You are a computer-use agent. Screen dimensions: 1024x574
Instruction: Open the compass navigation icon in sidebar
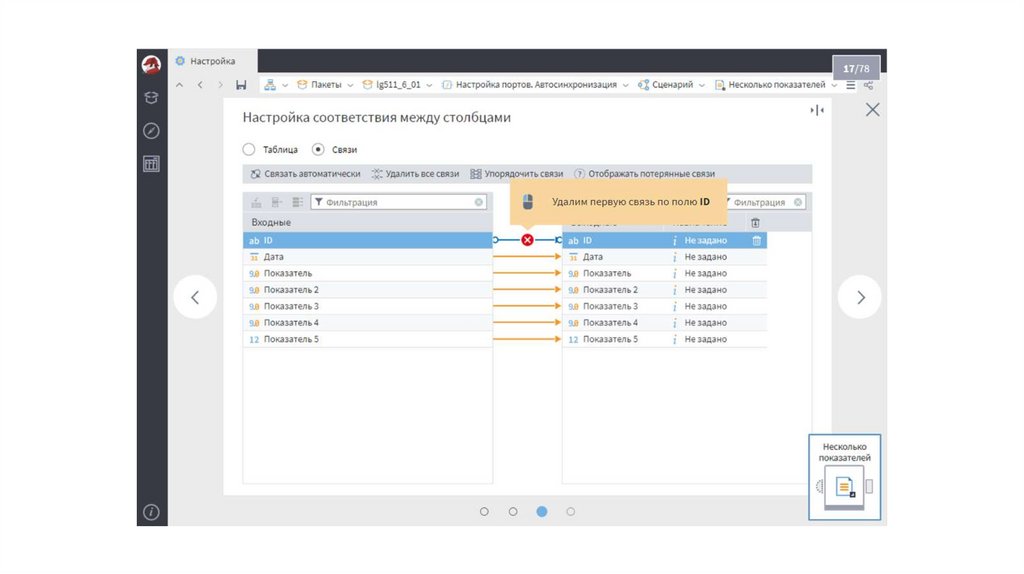click(151, 131)
